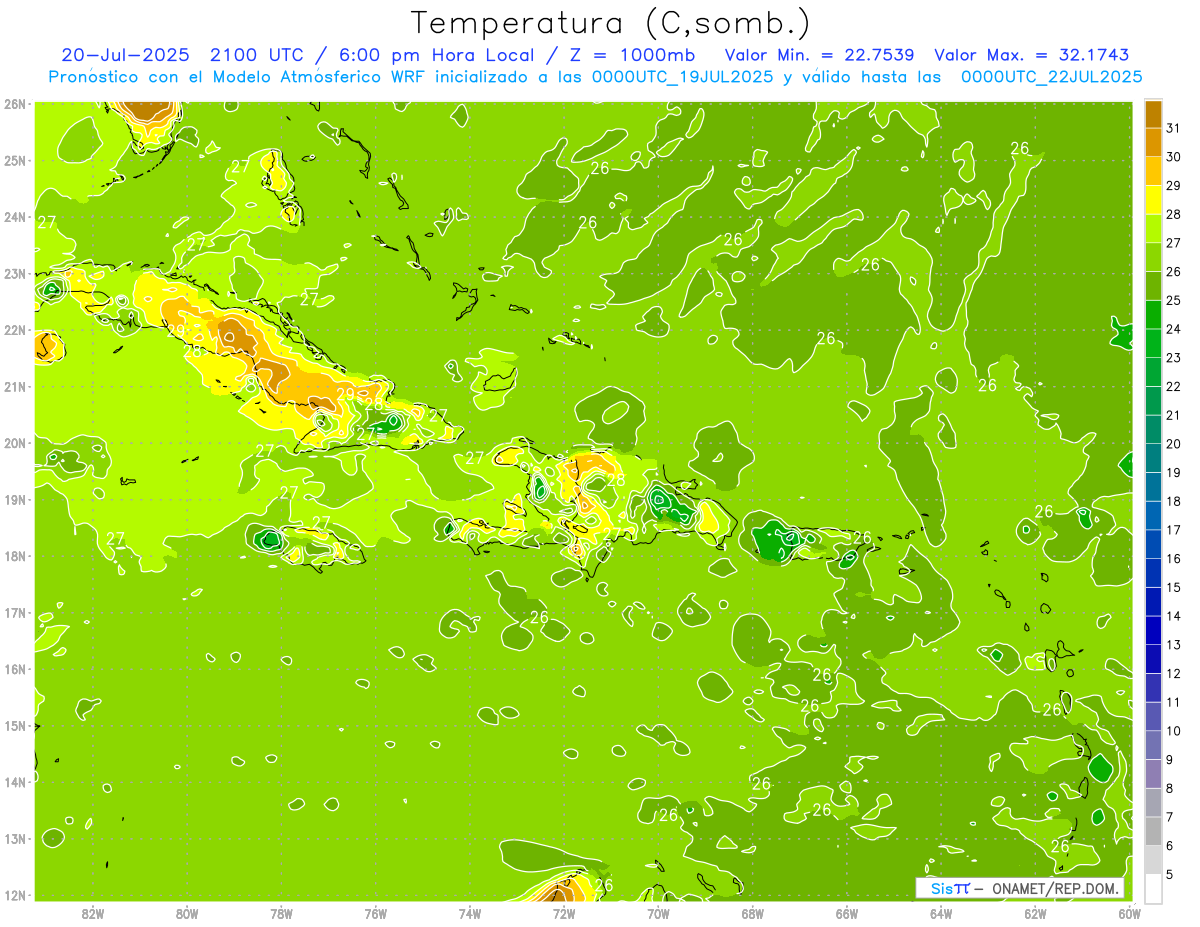Click the "25N" latitude axis label
Image resolution: width=1200 pixels, height=927 pixels.
tap(15, 161)
